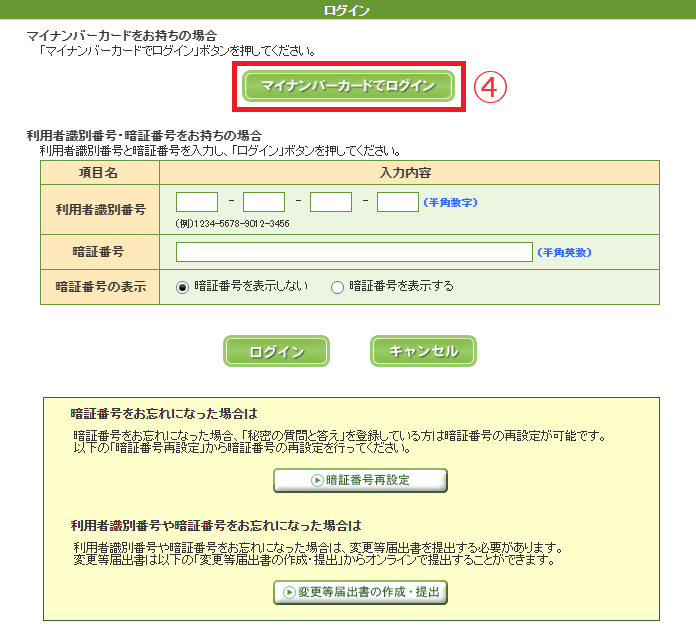Click the heading マイナンバーカードをお持ちの場合
Image resolution: width=696 pixels, height=636 pixels.
(122, 36)
